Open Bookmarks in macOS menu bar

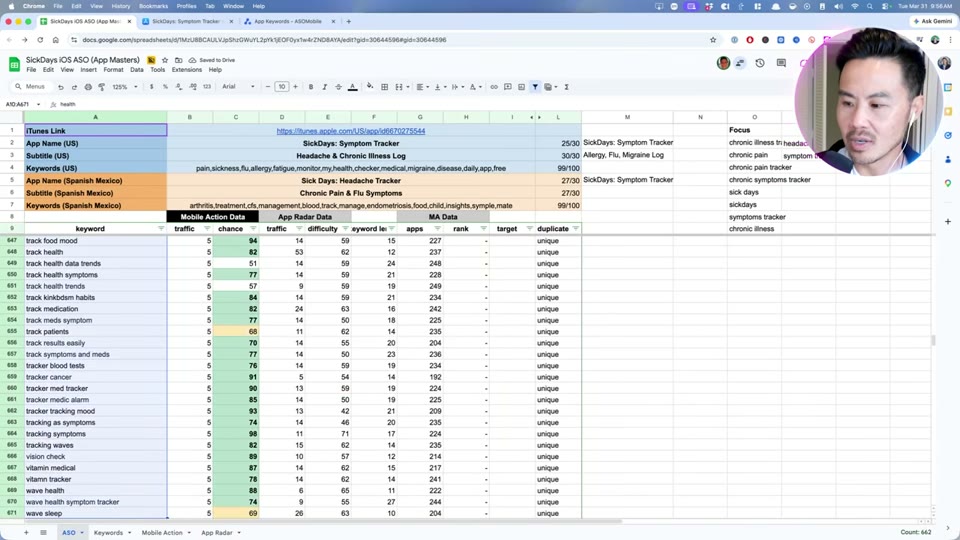[x=153, y=6]
